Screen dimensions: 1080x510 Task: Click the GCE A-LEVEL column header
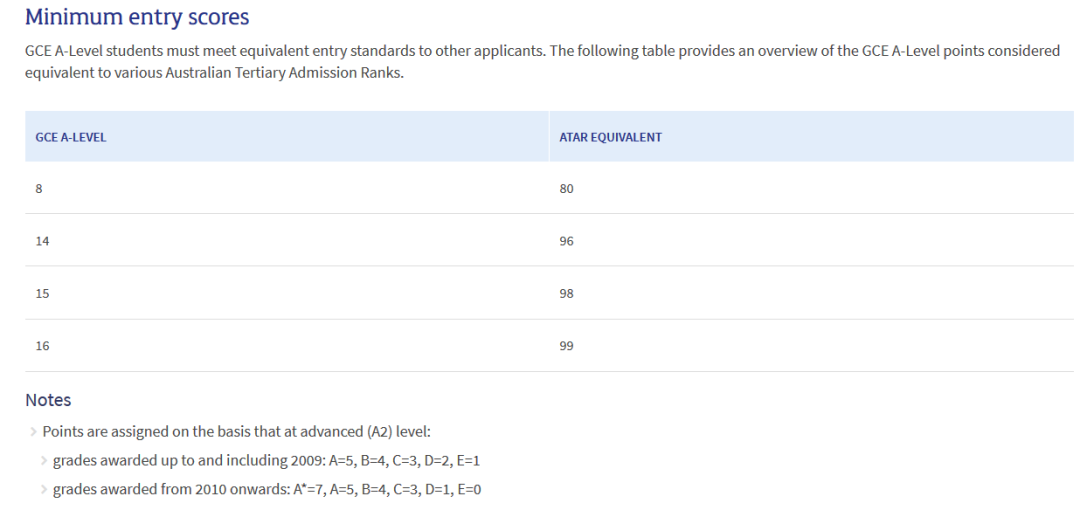coord(70,137)
